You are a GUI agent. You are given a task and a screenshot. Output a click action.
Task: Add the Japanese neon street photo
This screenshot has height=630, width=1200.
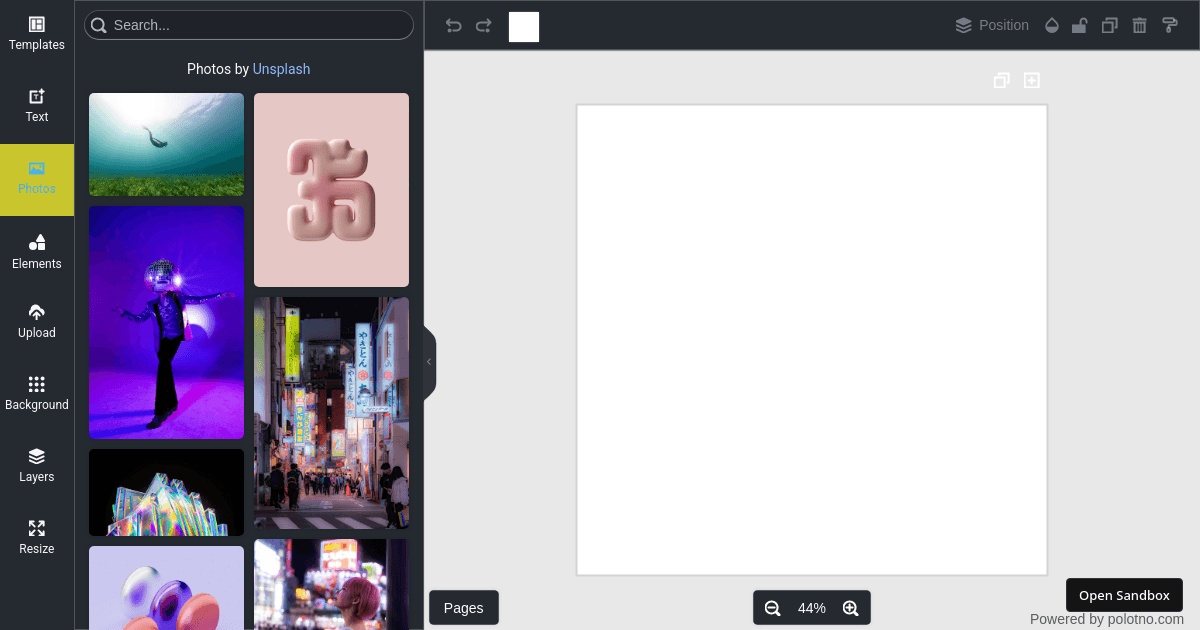pyautogui.click(x=331, y=413)
